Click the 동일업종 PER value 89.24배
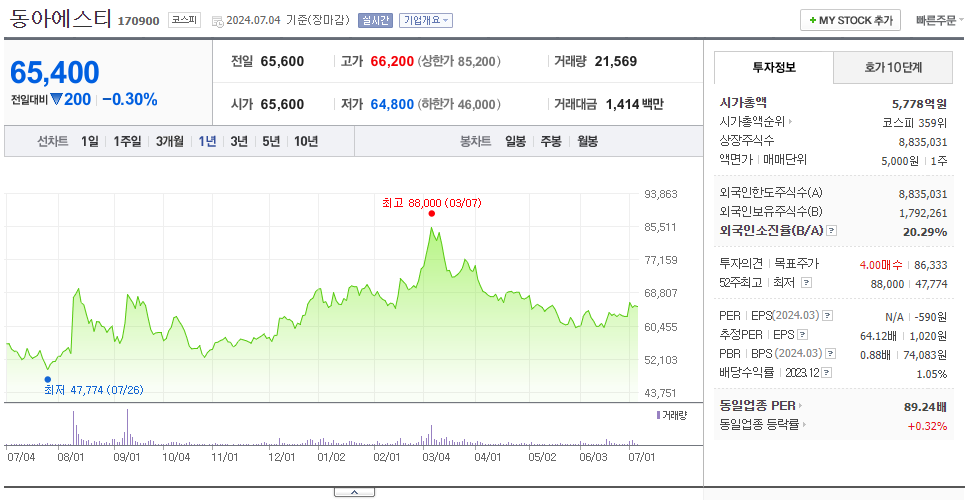 [x=925, y=407]
